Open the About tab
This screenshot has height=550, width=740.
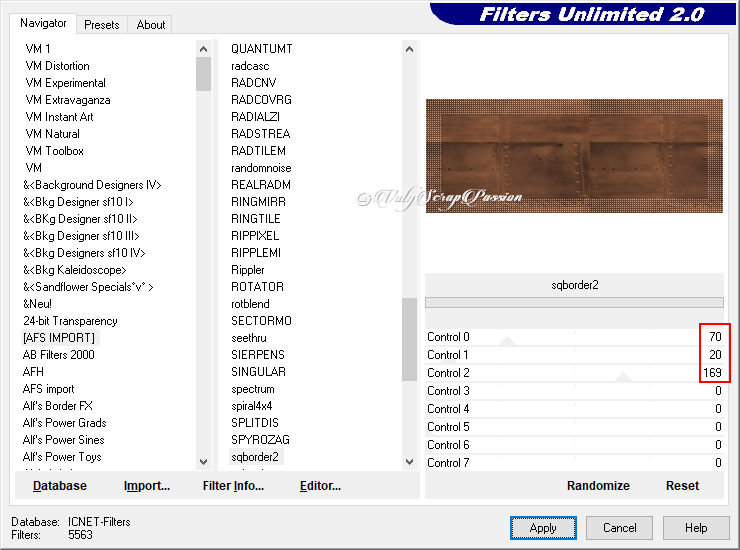tap(151, 25)
